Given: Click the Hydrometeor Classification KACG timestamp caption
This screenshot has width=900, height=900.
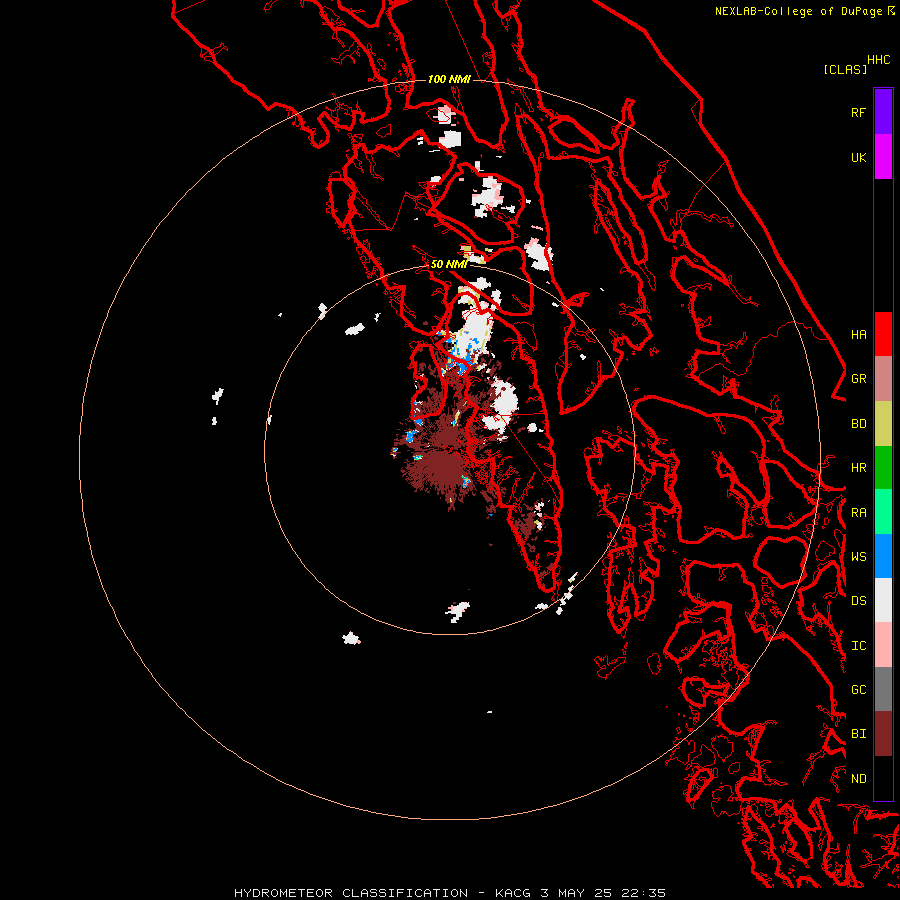Looking at the screenshot, I should point(449,893).
